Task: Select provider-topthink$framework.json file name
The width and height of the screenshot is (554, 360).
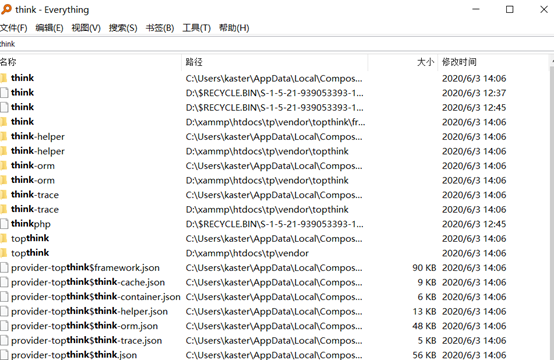Action: [x=85, y=267]
